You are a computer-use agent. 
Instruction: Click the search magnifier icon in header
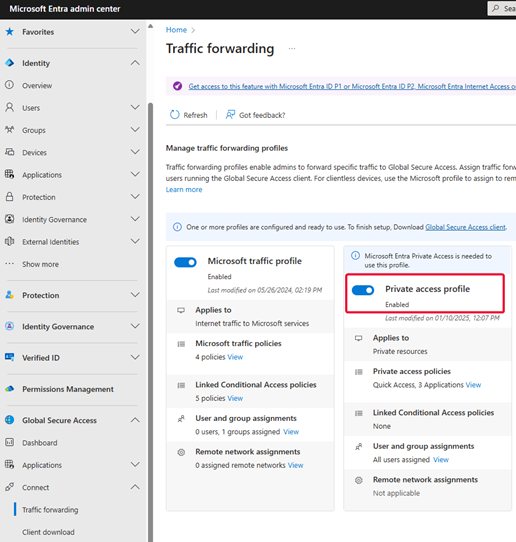(496, 8)
